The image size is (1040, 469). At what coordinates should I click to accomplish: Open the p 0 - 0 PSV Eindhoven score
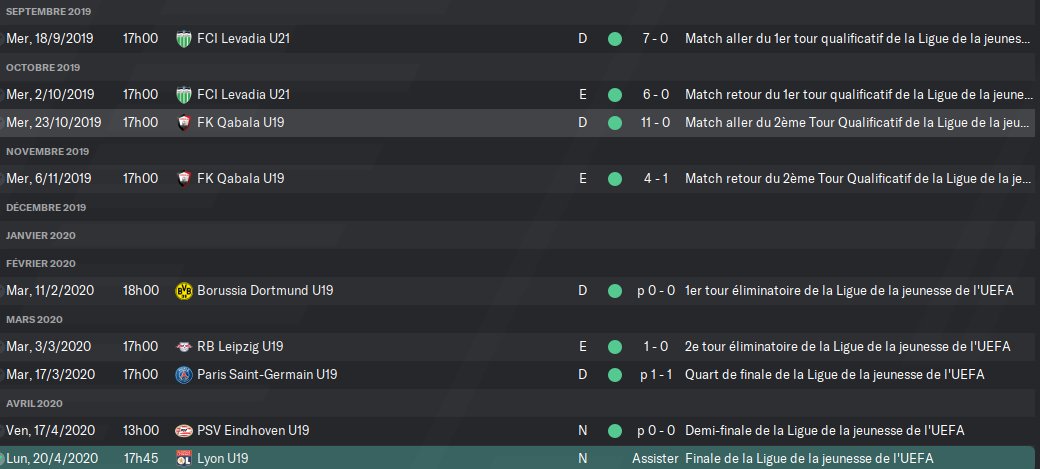coord(656,431)
